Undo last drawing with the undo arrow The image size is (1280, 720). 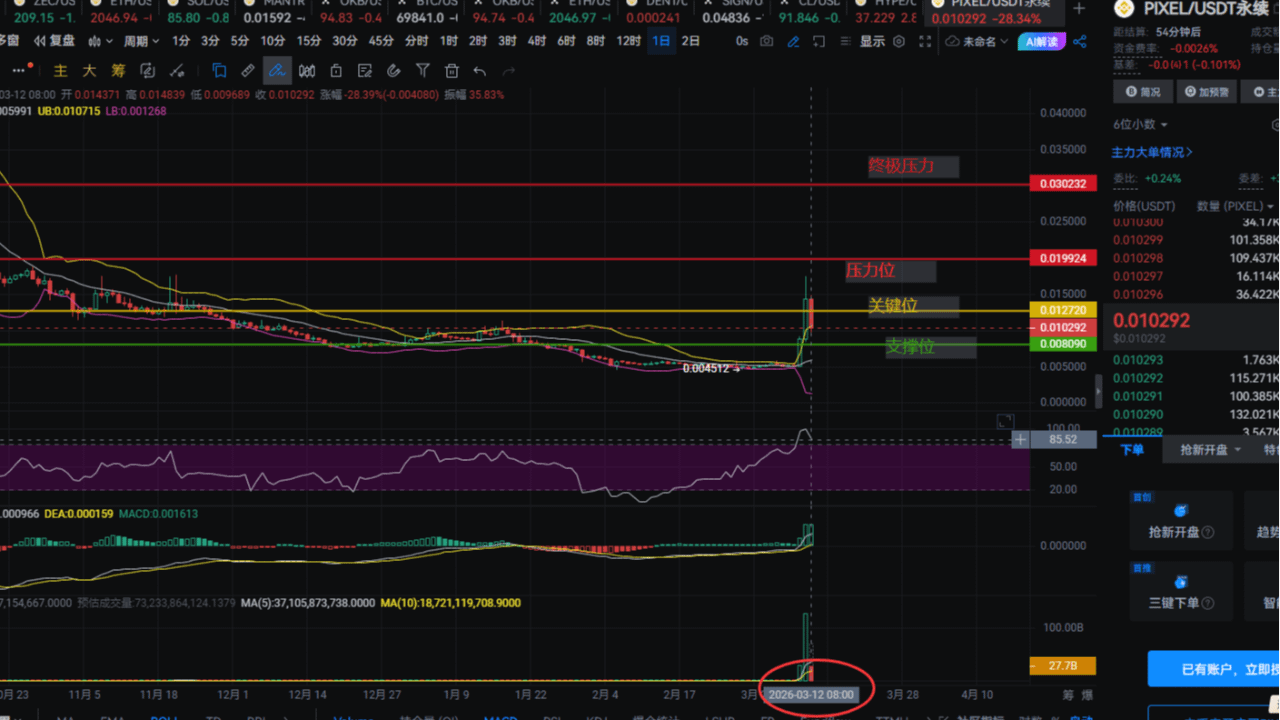pyautogui.click(x=480, y=71)
